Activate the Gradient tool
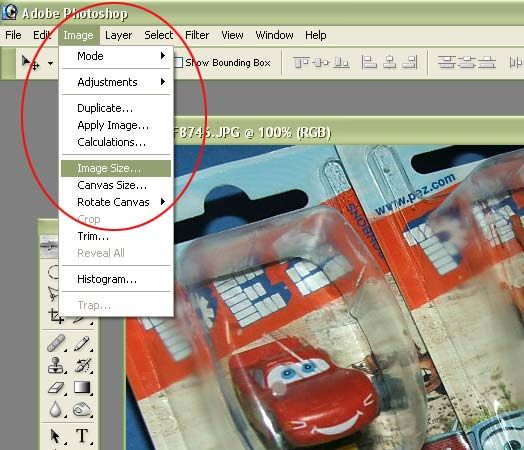Image resolution: width=524 pixels, height=450 pixels. coord(82,388)
